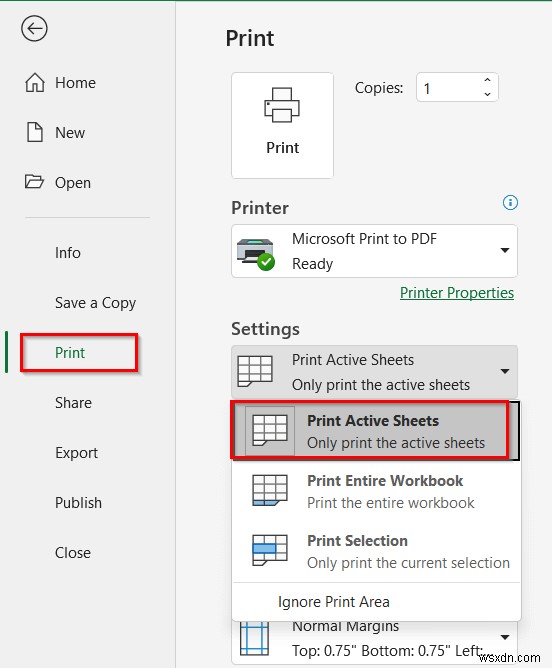Click the Normal Margins page icon
The image size is (552, 668).
coord(254,638)
